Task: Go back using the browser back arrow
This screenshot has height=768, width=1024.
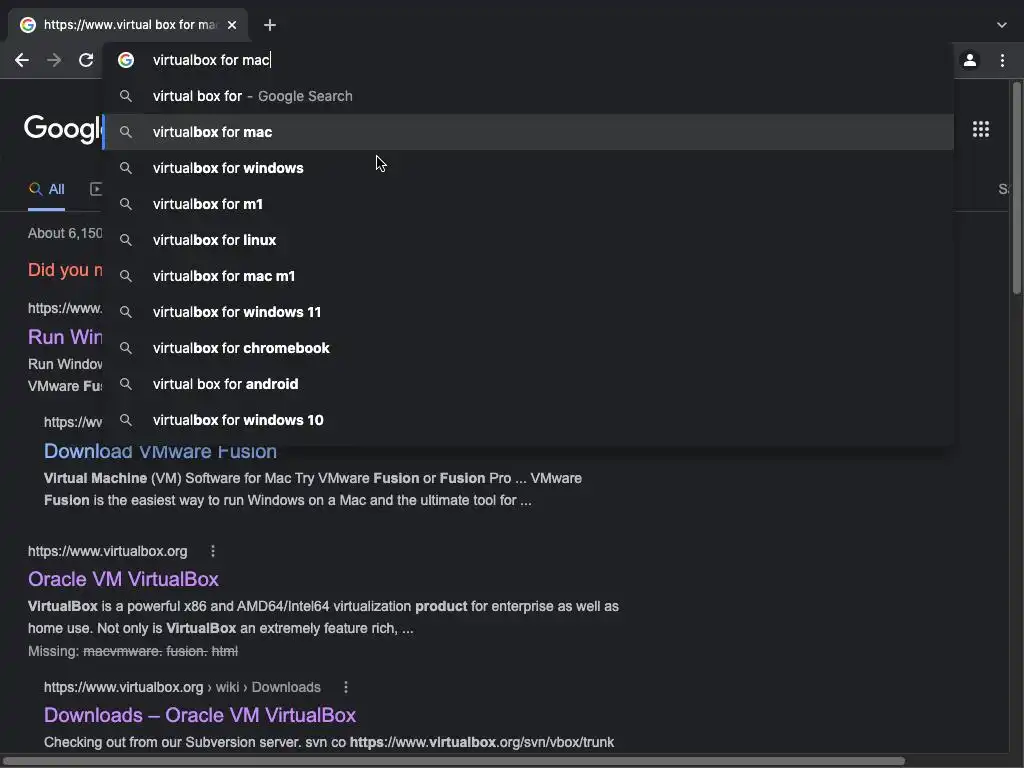Action: click(x=22, y=60)
